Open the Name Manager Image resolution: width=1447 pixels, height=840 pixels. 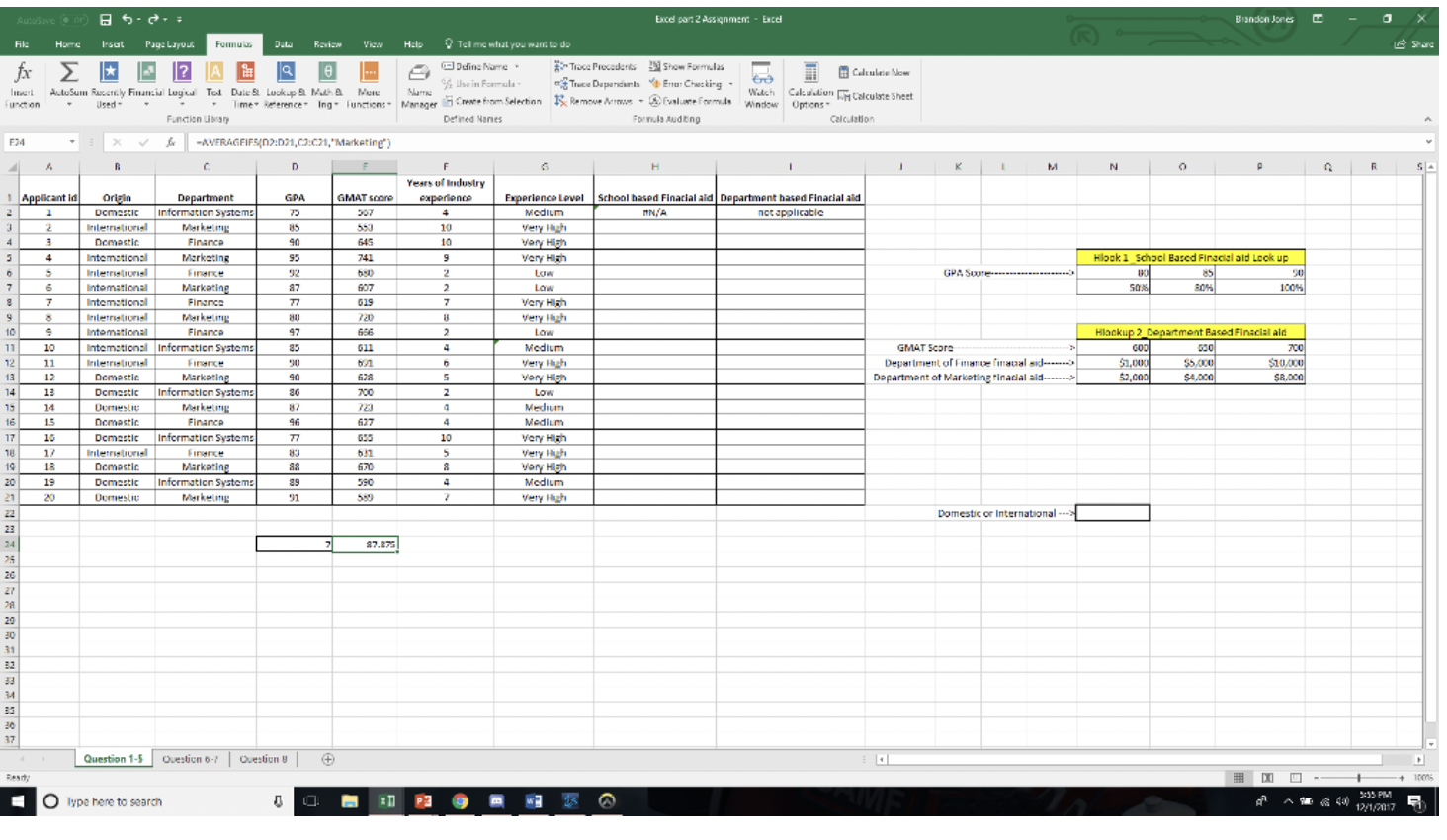tap(418, 87)
